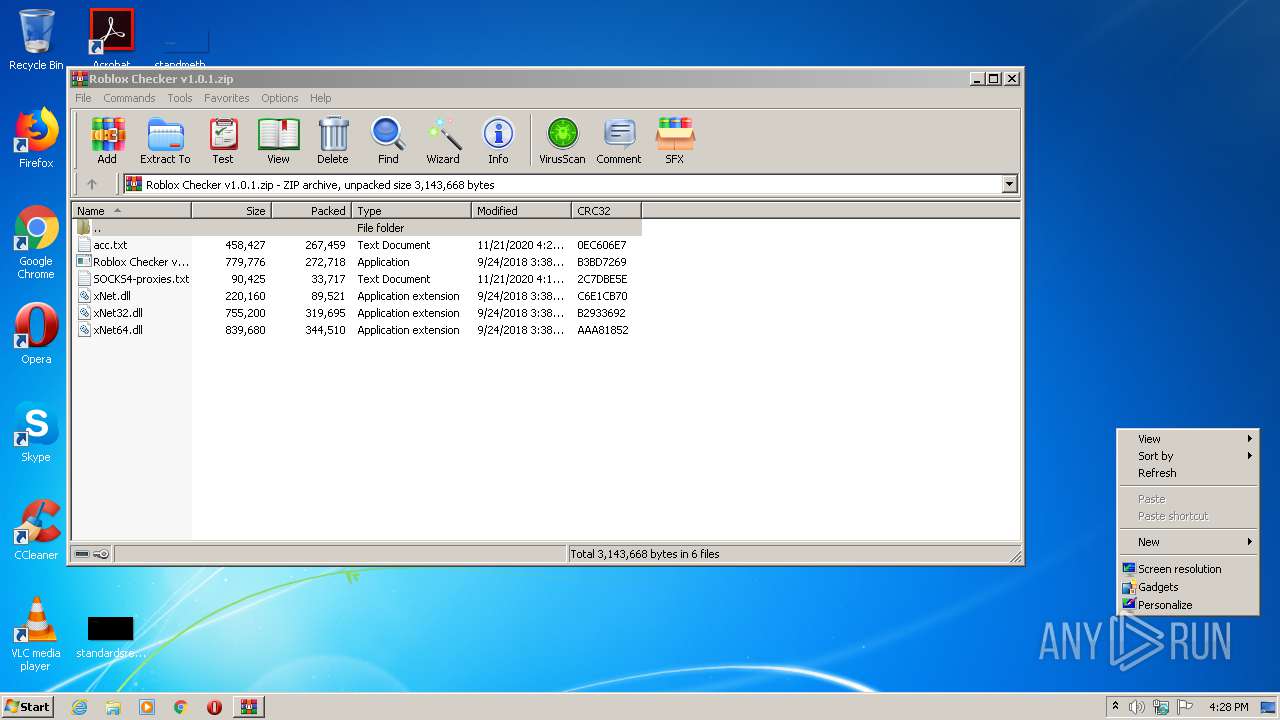Select Roblox Checker application file
This screenshot has width=1280, height=720.
357,262
